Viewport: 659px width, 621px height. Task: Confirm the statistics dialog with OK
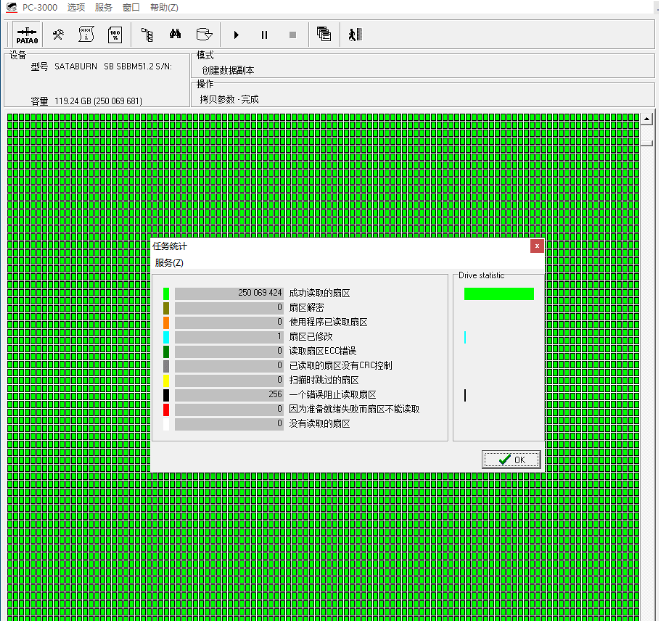[x=511, y=459]
